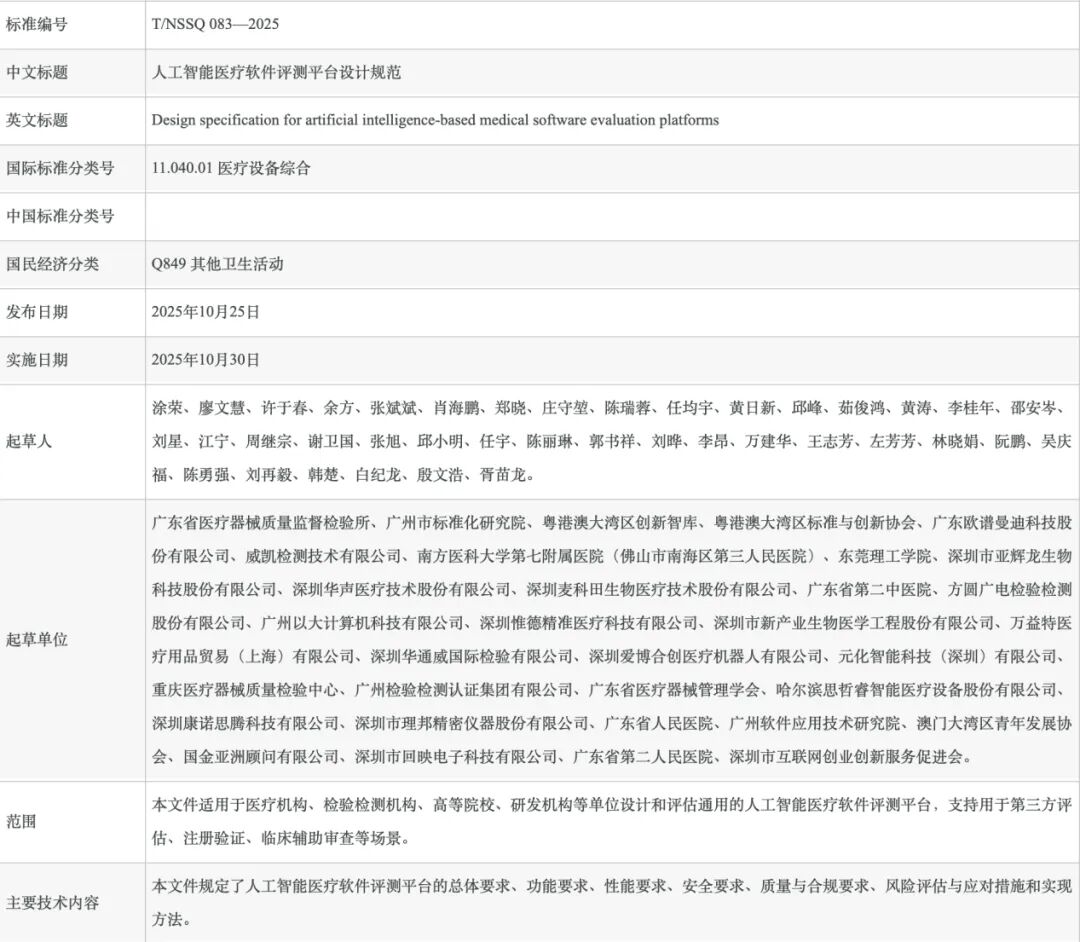Click the 中国标准分类号 label cell
This screenshot has height=942, width=1080.
pos(60,216)
